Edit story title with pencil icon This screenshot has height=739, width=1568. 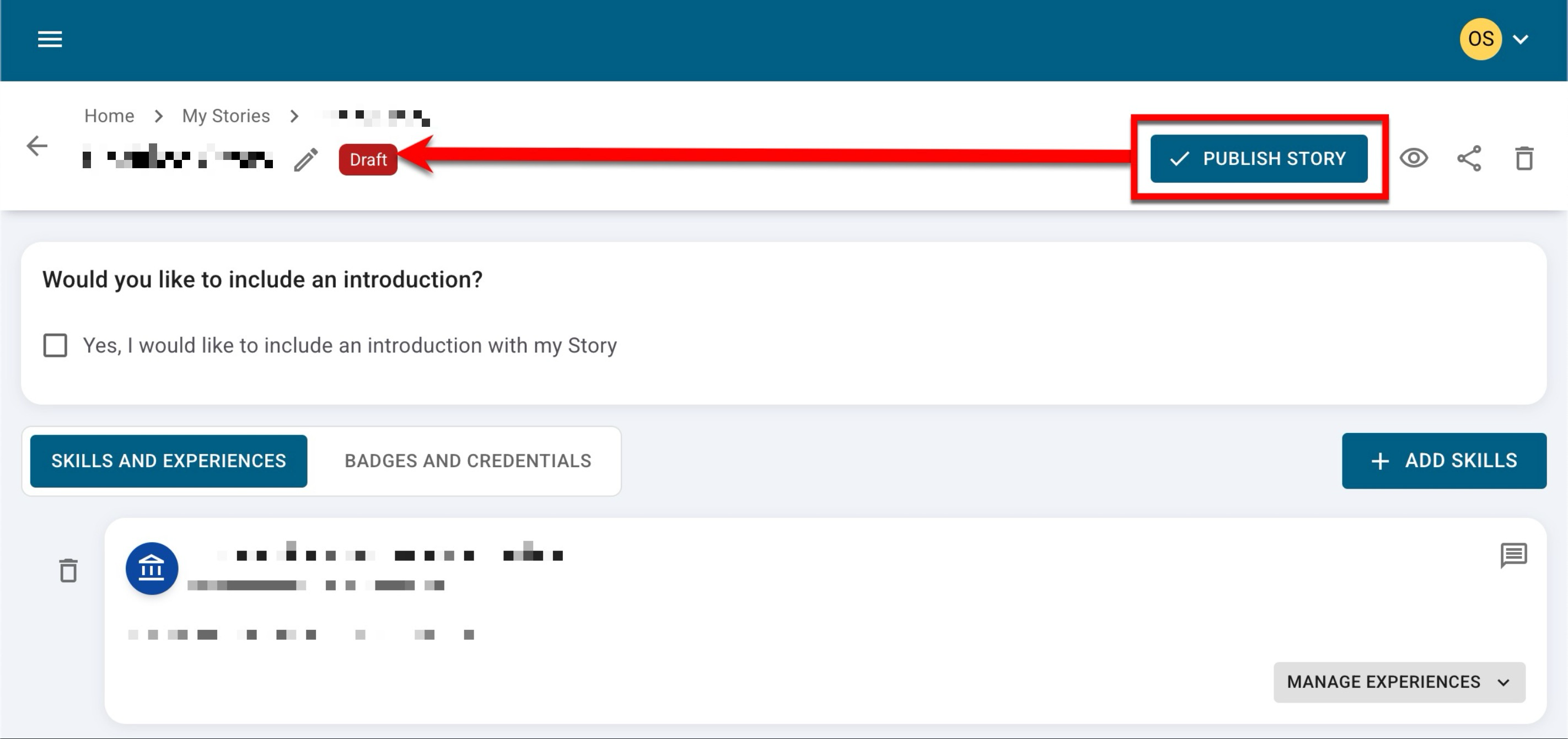305,159
